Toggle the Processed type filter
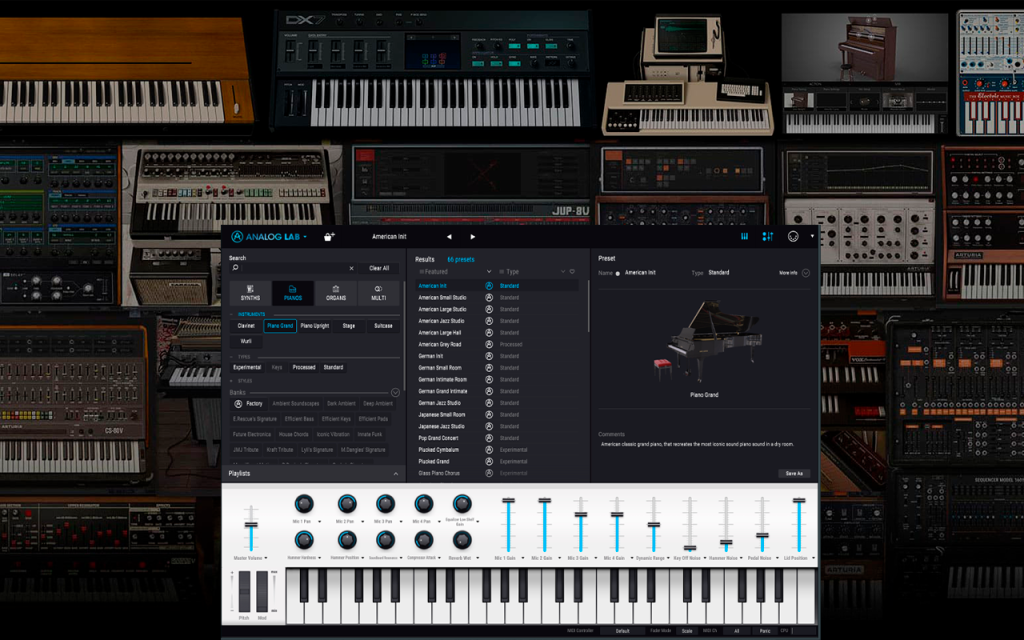This screenshot has width=1024, height=640. click(304, 368)
